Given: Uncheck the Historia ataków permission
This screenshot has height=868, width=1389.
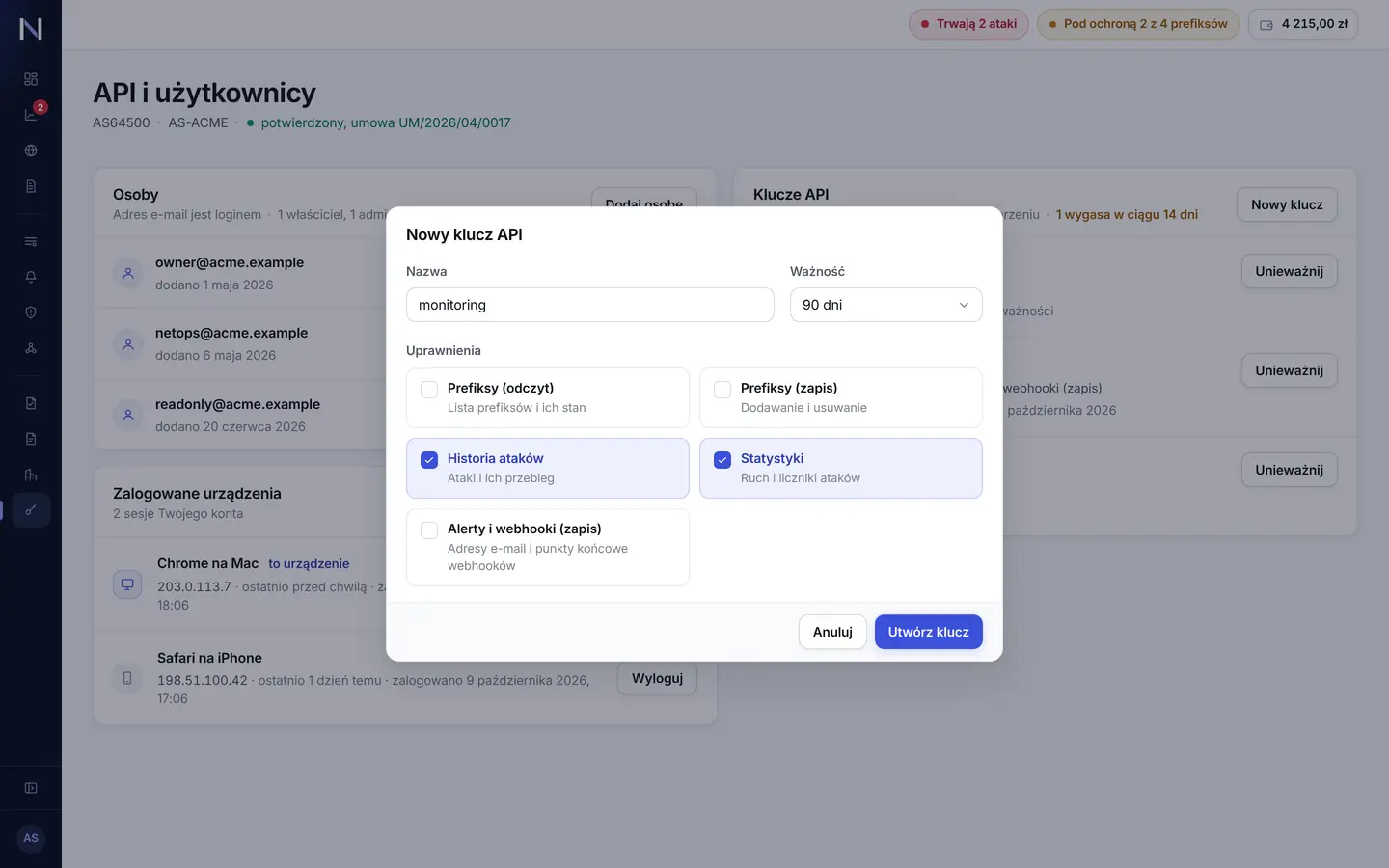Looking at the screenshot, I should [429, 460].
